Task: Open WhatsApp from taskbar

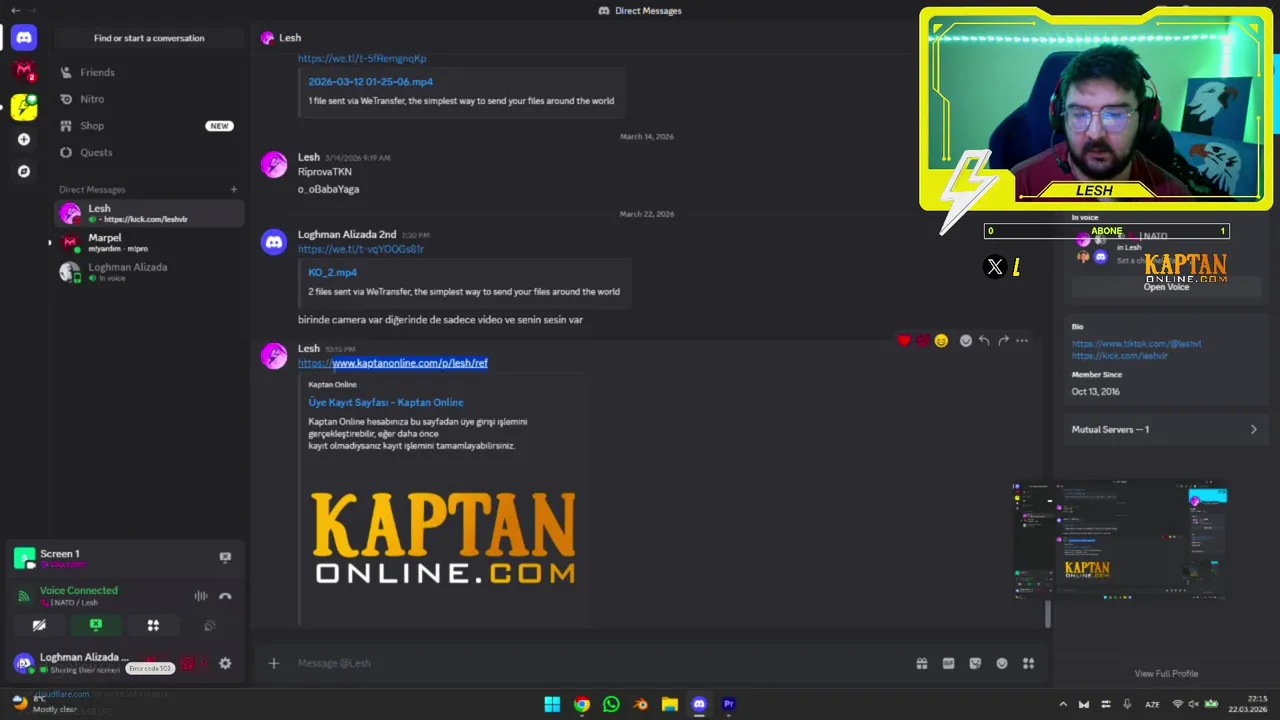Action: click(x=611, y=704)
